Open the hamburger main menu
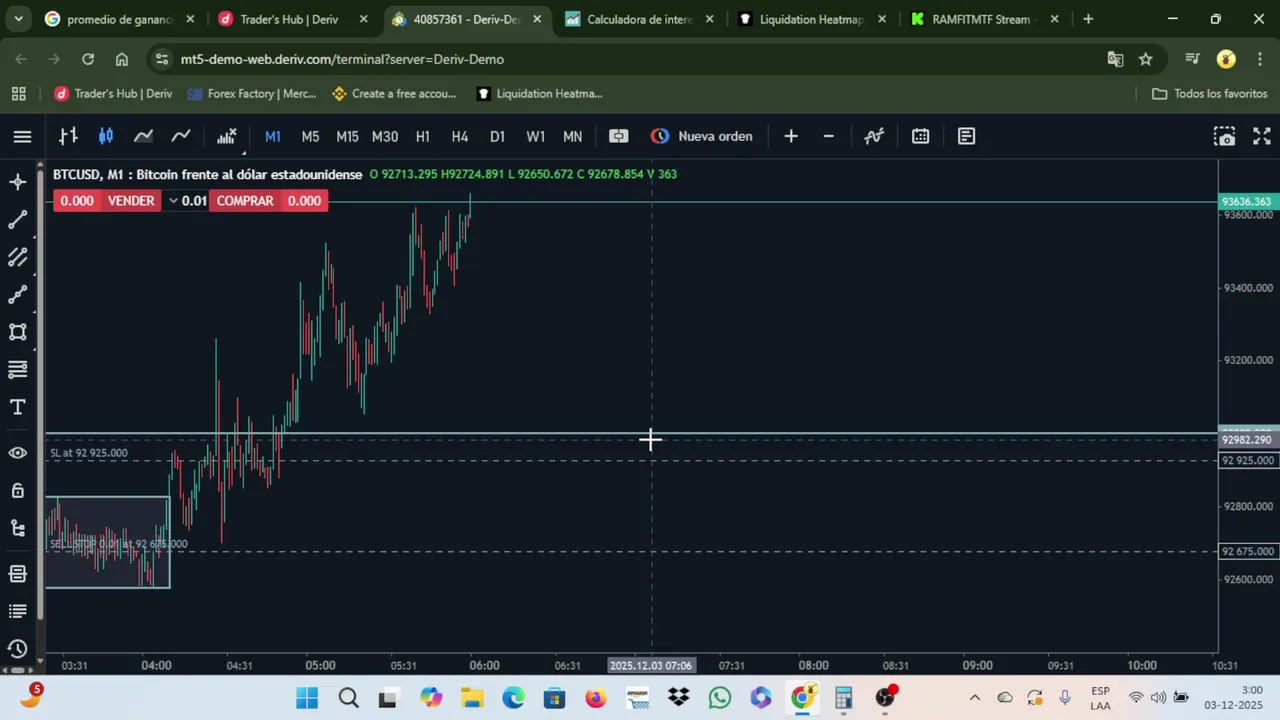This screenshot has height=720, width=1280. [22, 136]
